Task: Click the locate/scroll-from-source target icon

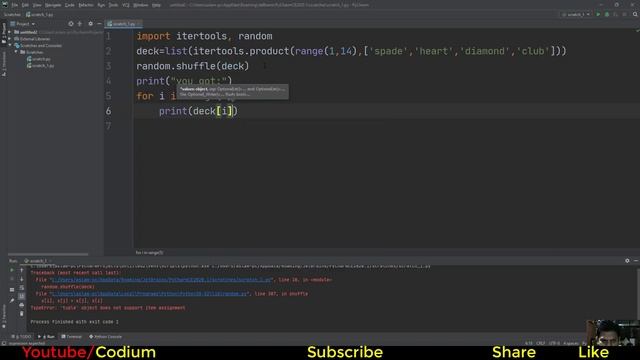Action: [71, 24]
